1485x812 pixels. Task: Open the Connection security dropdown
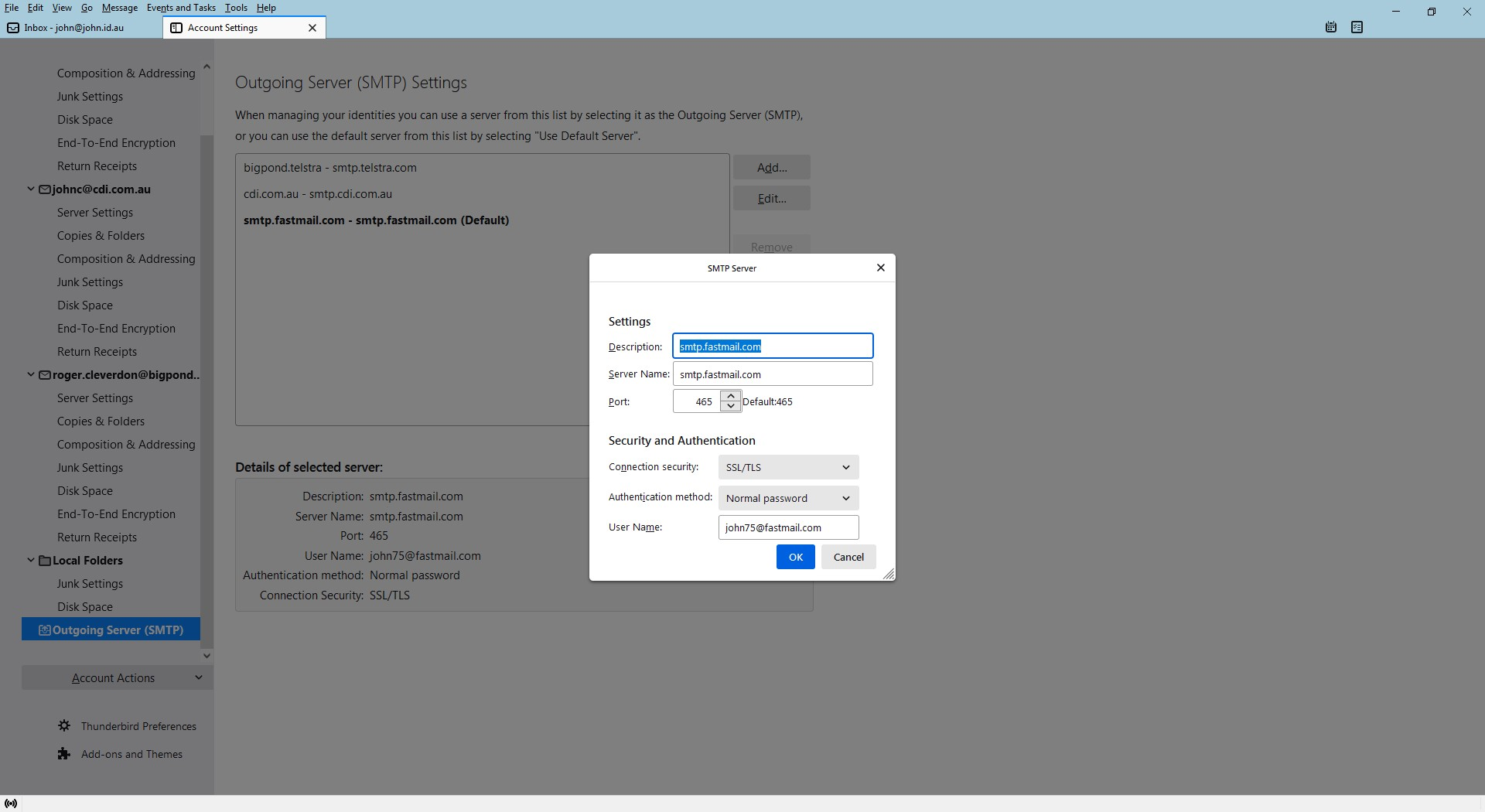click(x=788, y=467)
